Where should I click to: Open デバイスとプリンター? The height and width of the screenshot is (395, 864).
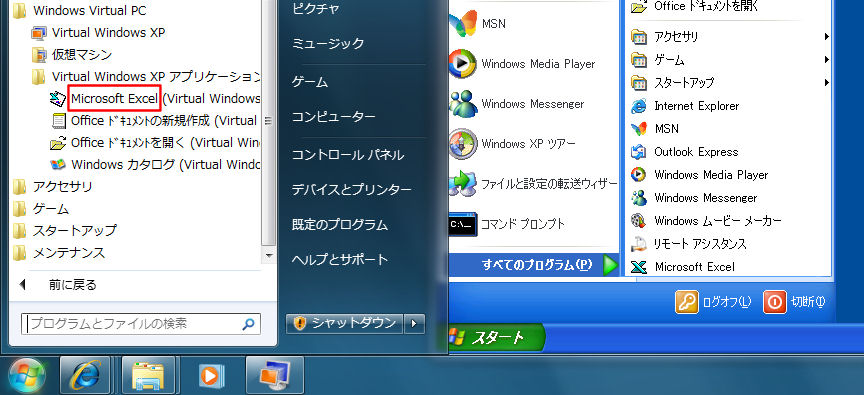pos(352,190)
